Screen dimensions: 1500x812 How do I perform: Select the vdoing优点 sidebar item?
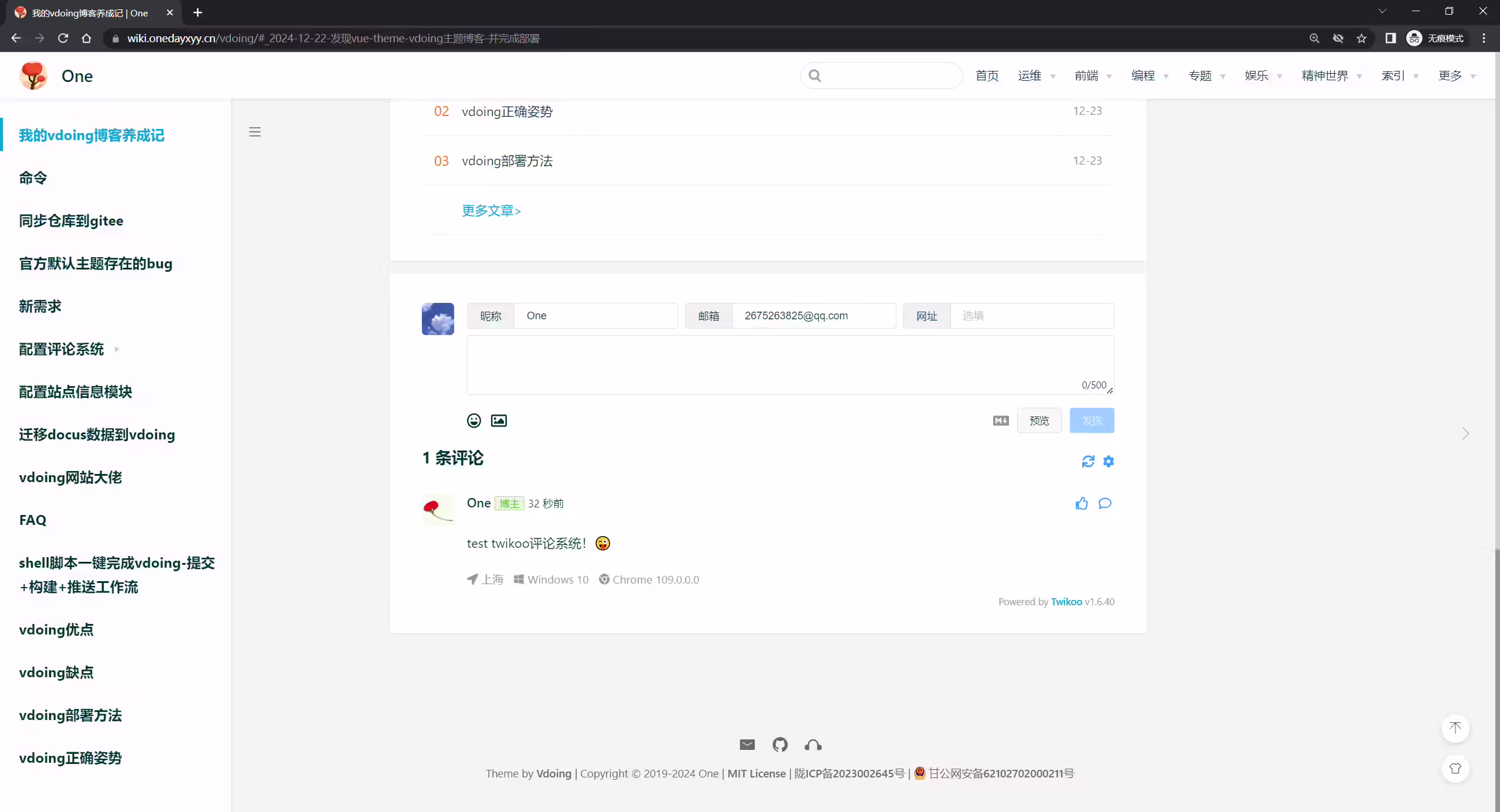(x=56, y=630)
